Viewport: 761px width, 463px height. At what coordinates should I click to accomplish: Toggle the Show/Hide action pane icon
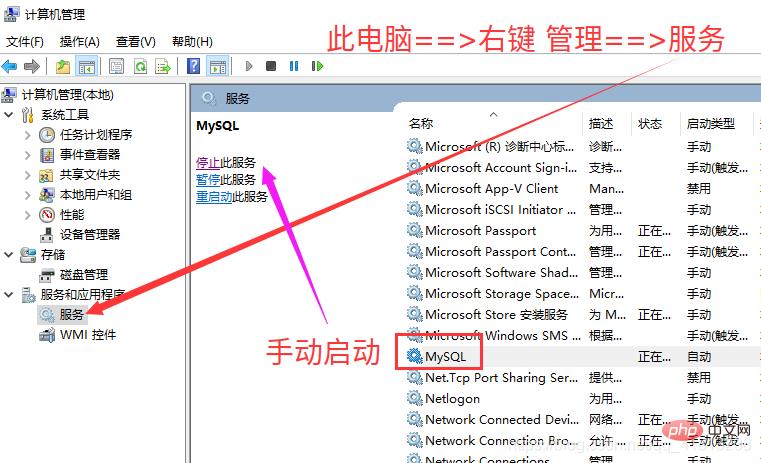coord(217,66)
